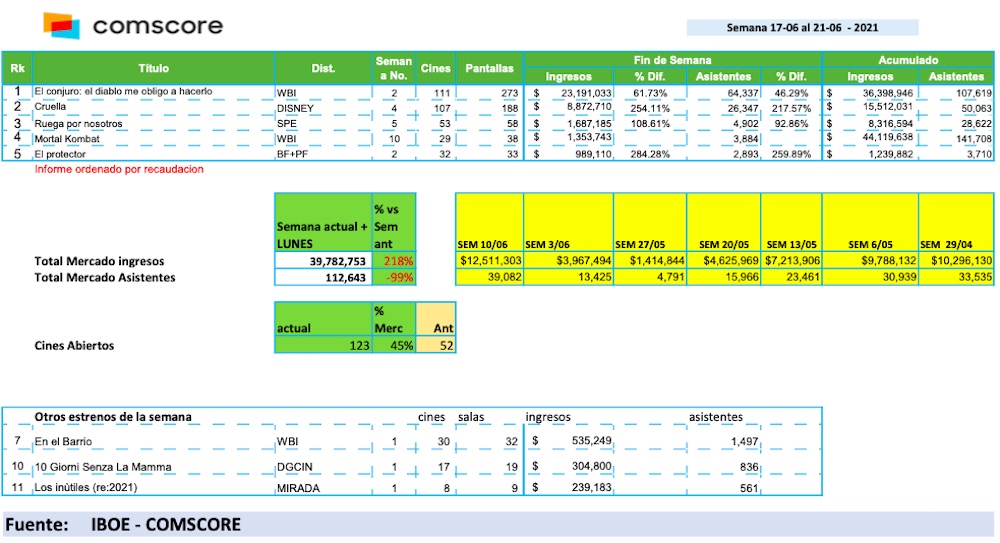Click the '% vs Sem ant' header cell
The image size is (1000, 543).
point(394,223)
